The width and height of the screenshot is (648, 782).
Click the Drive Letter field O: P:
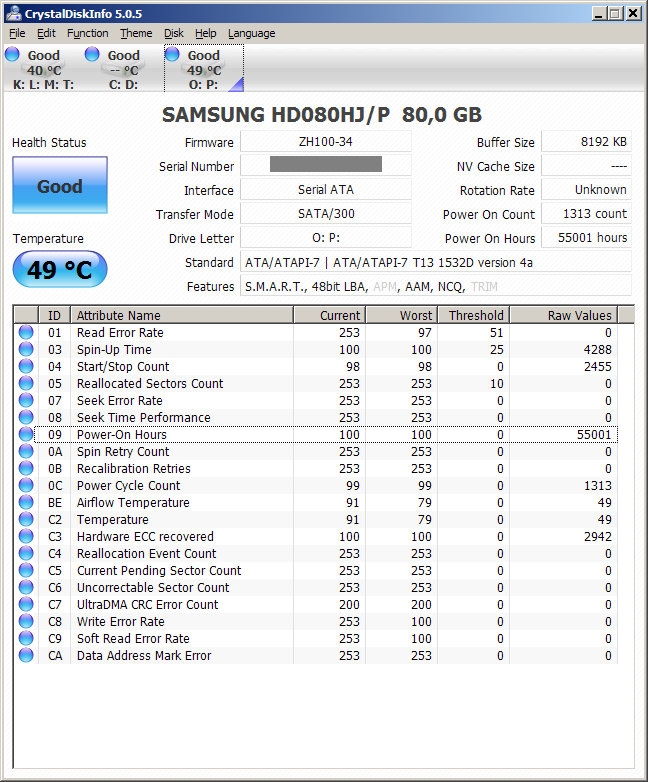click(326, 237)
